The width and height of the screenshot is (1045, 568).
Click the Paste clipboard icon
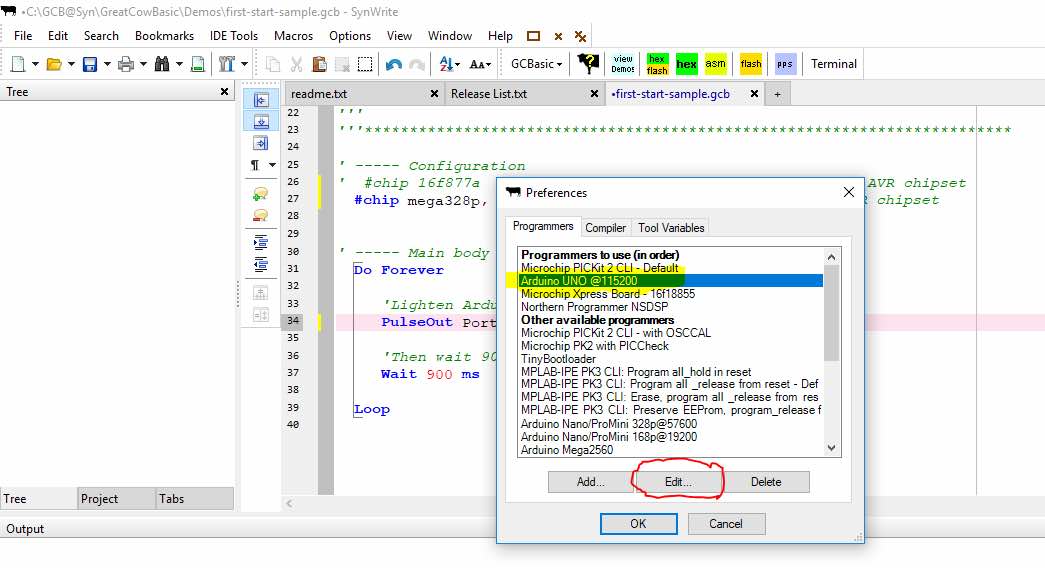point(319,64)
